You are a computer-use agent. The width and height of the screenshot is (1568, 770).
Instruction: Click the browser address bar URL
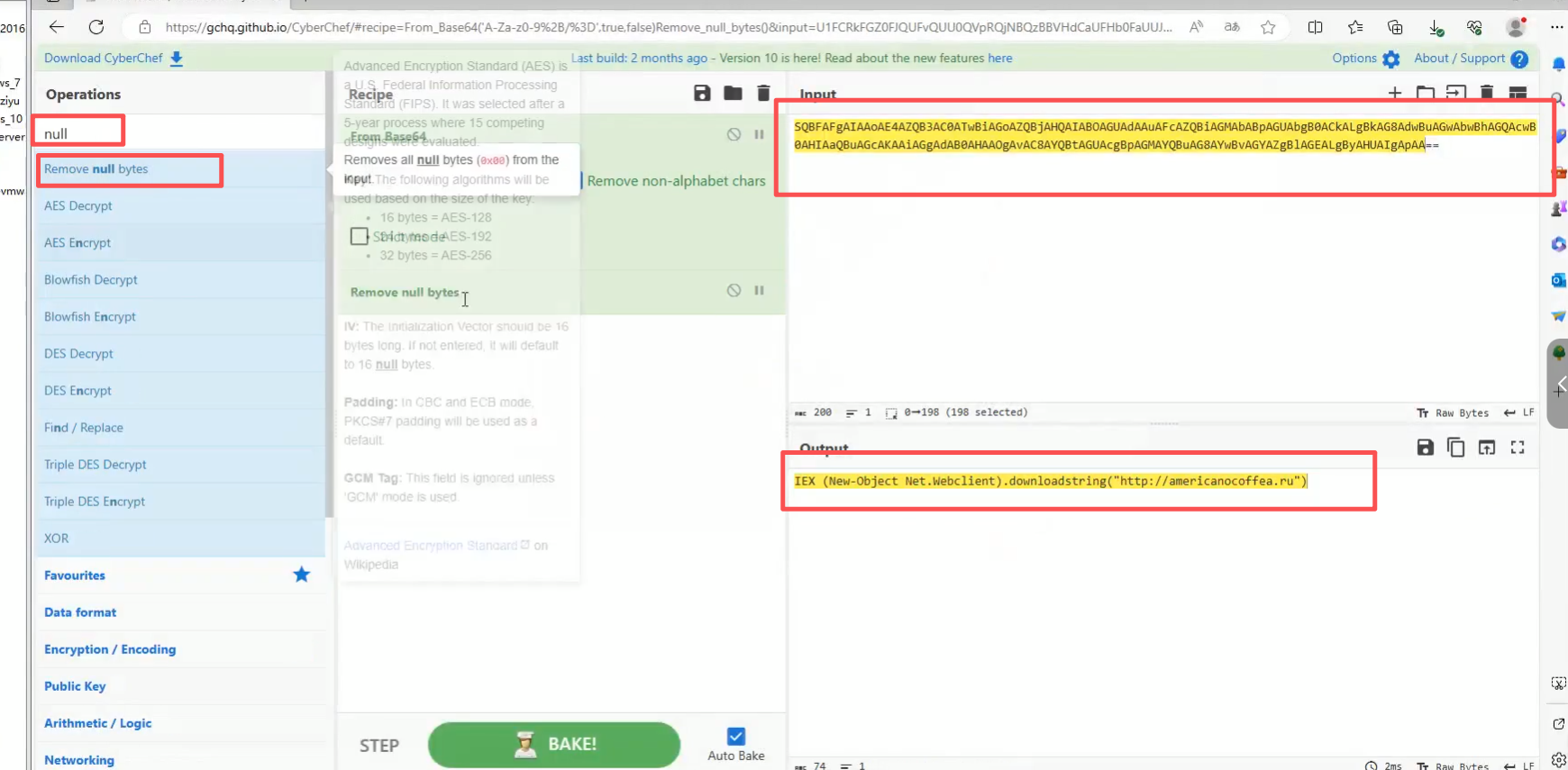click(x=669, y=27)
